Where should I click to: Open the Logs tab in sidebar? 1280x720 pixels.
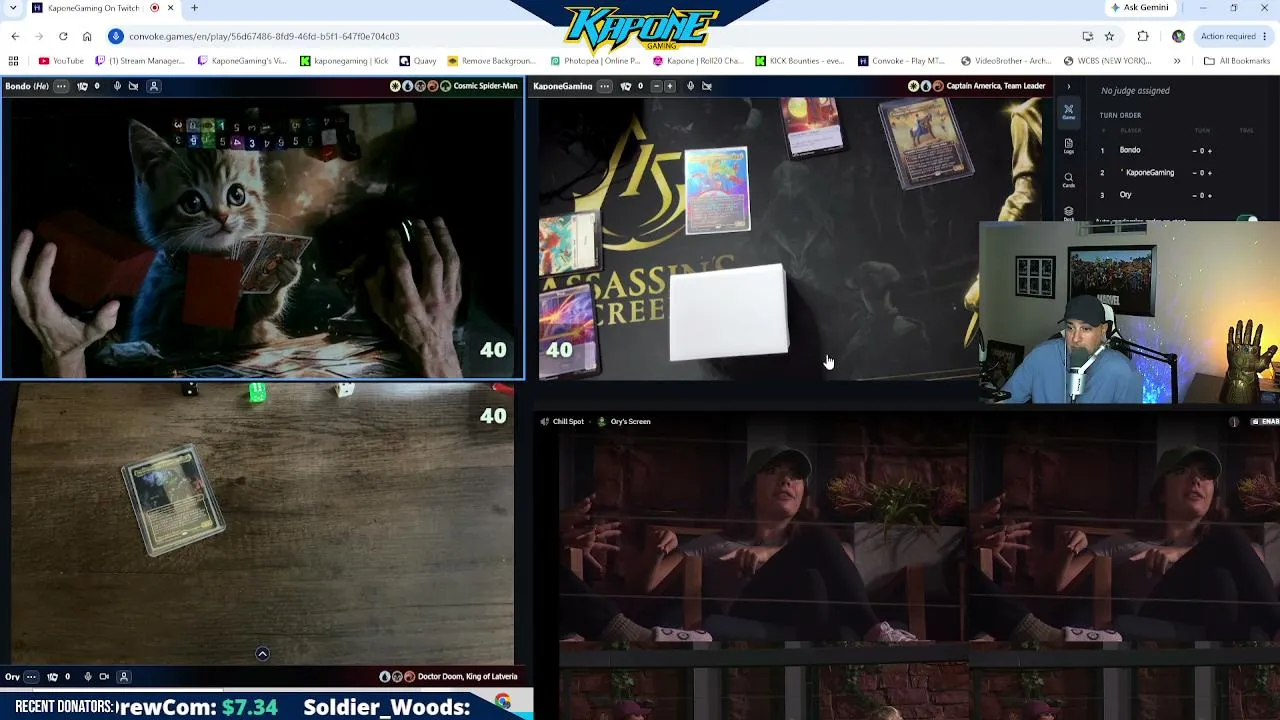tap(1068, 146)
